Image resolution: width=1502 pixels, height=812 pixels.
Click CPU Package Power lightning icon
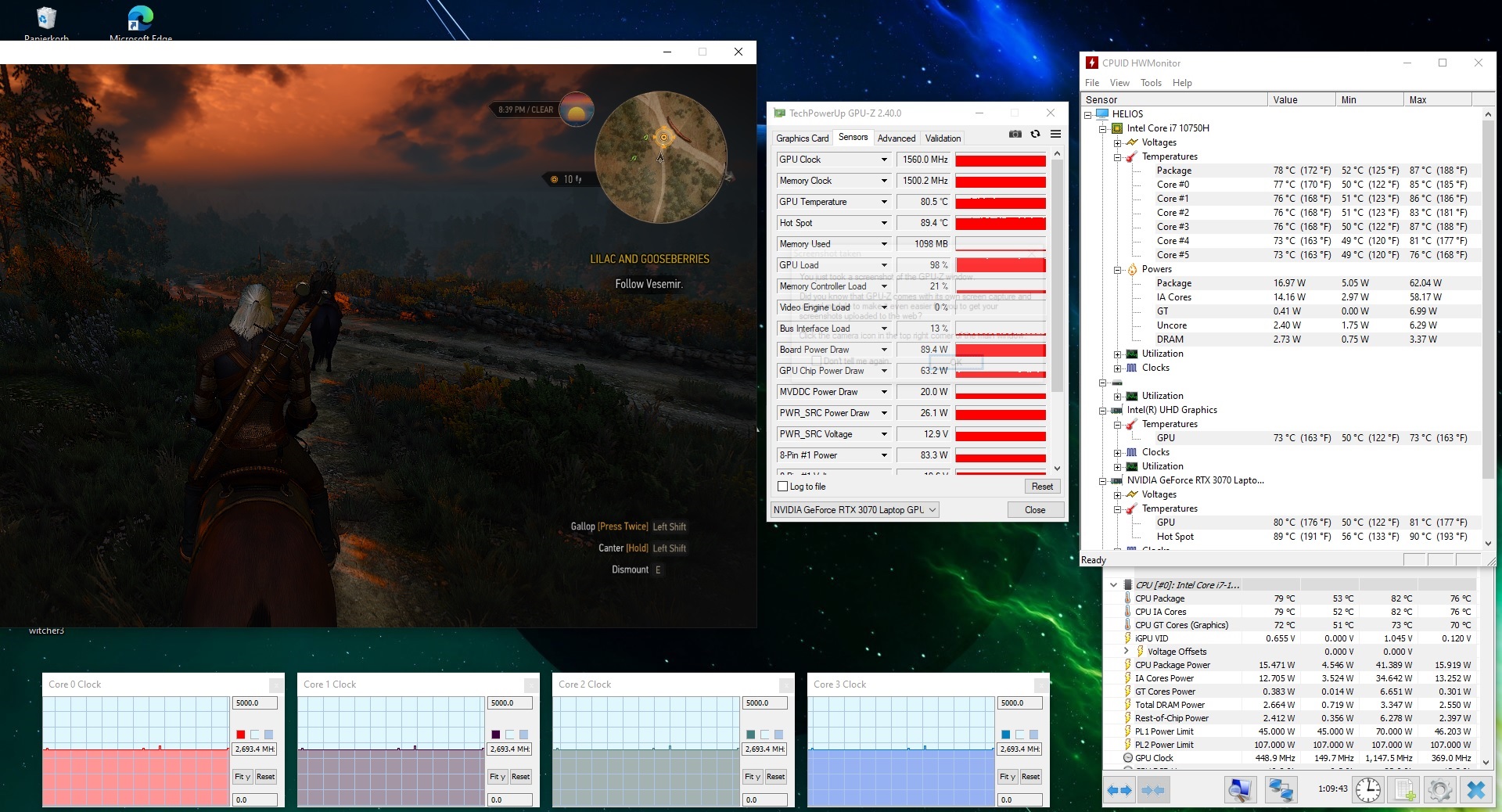tap(1127, 665)
